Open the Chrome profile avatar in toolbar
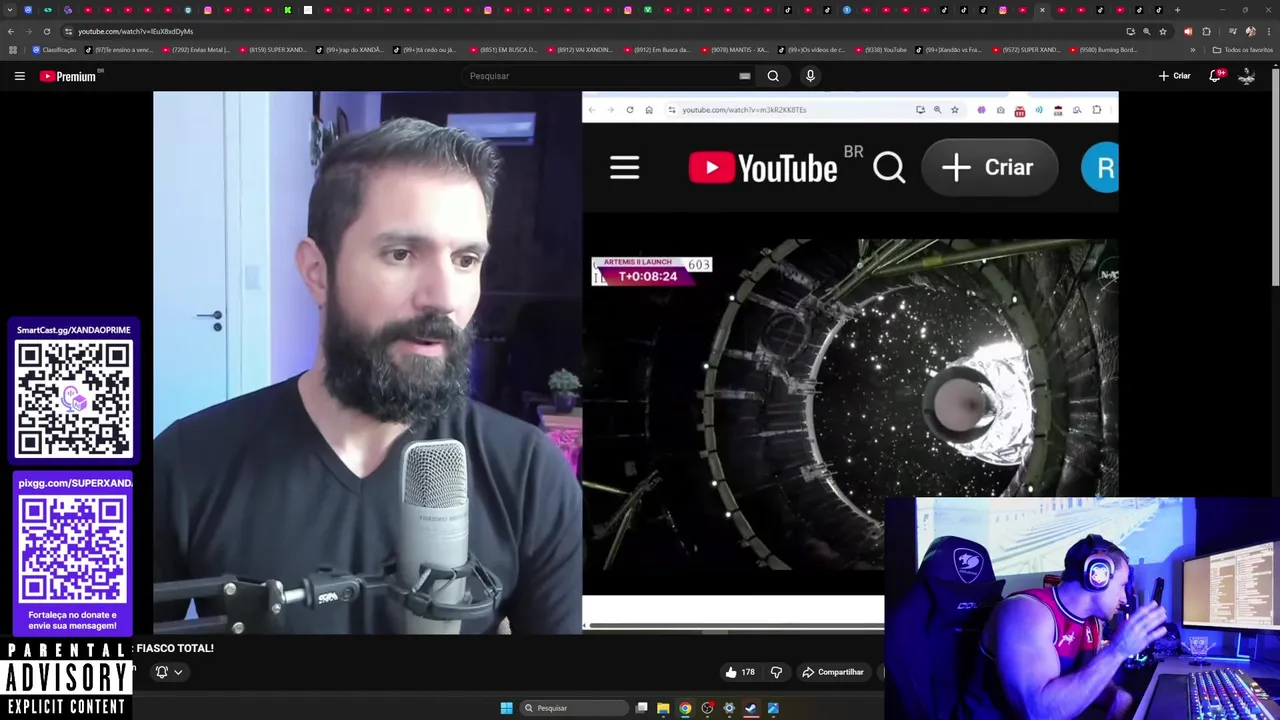 point(1250,31)
